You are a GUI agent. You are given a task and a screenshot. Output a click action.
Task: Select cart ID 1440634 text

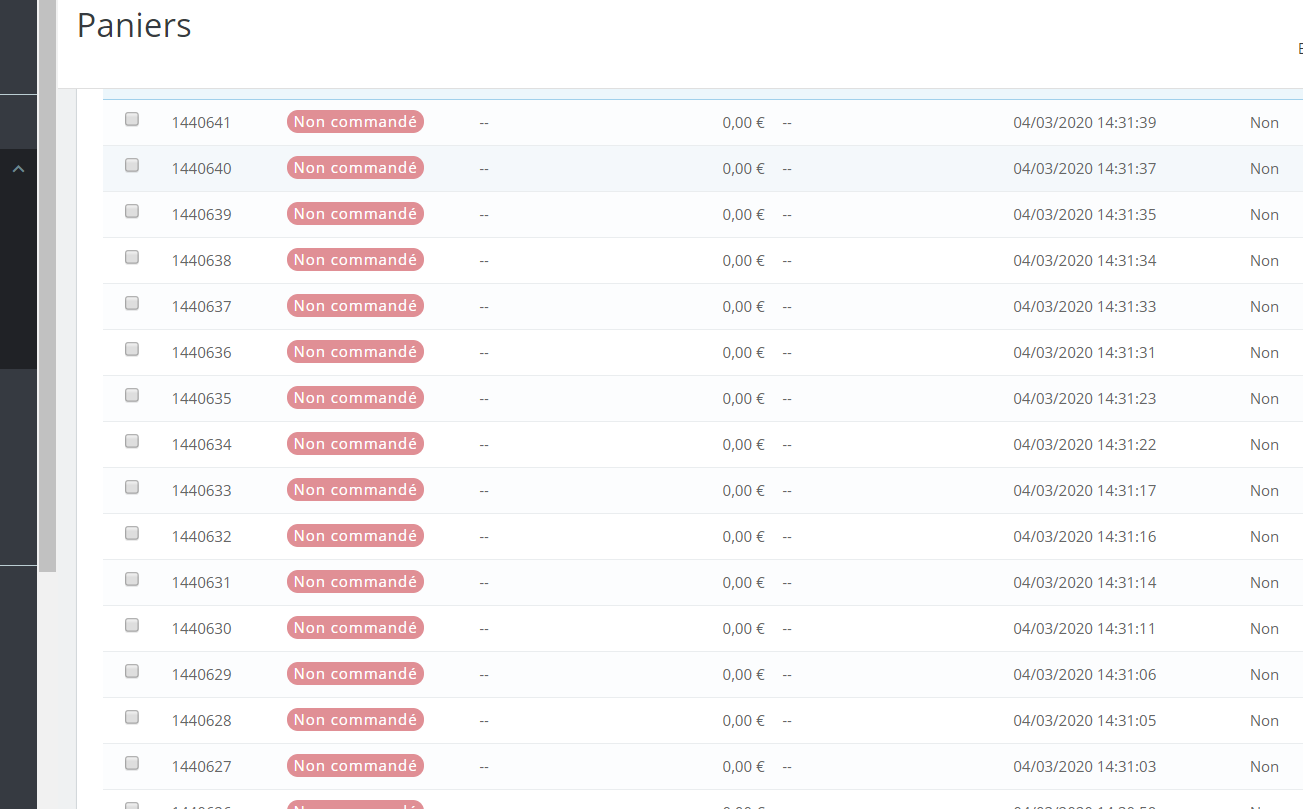pyautogui.click(x=201, y=445)
